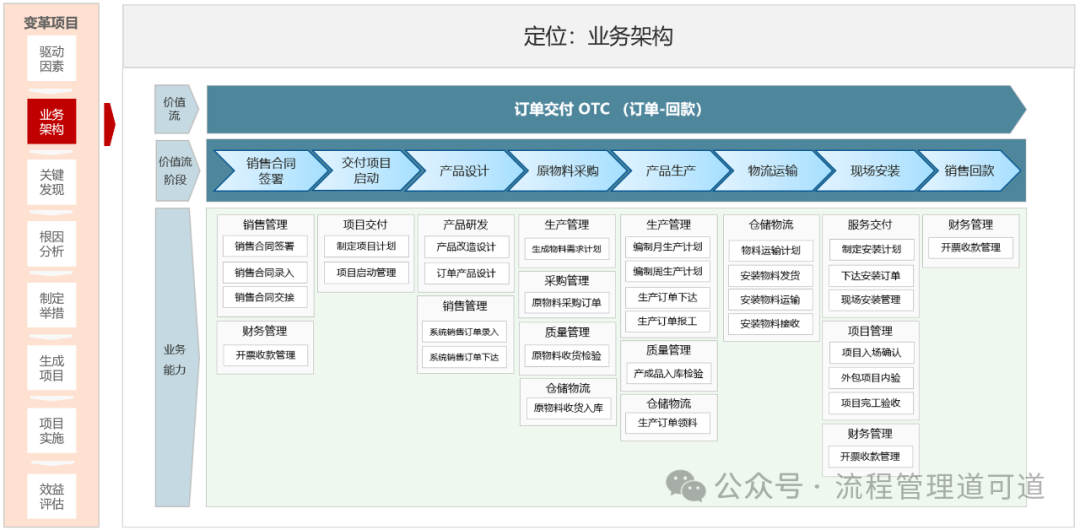Open the 效益评估 sidebar step
This screenshot has height=530, width=1080.
click(52, 496)
